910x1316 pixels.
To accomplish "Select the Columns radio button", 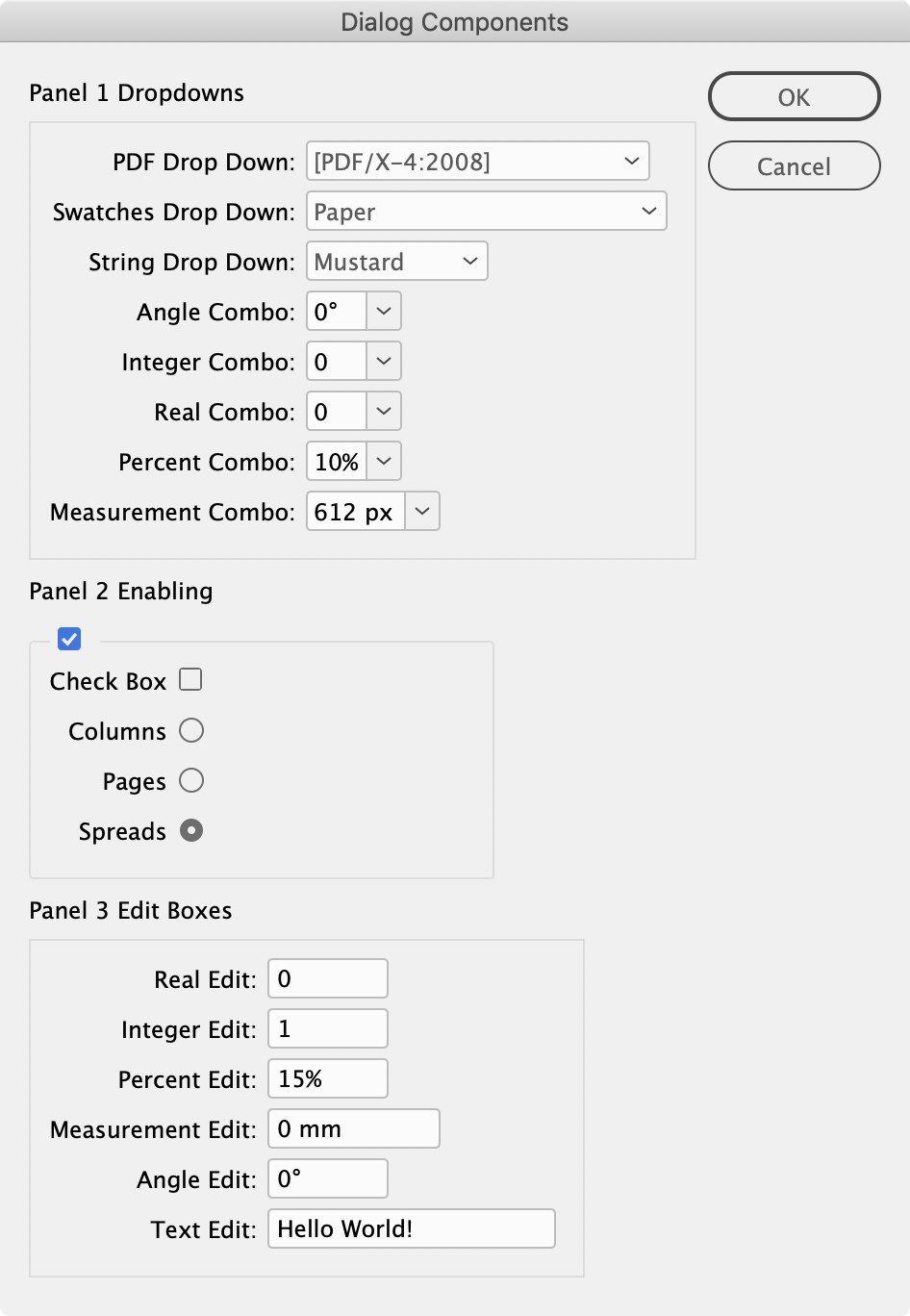I will 192,730.
